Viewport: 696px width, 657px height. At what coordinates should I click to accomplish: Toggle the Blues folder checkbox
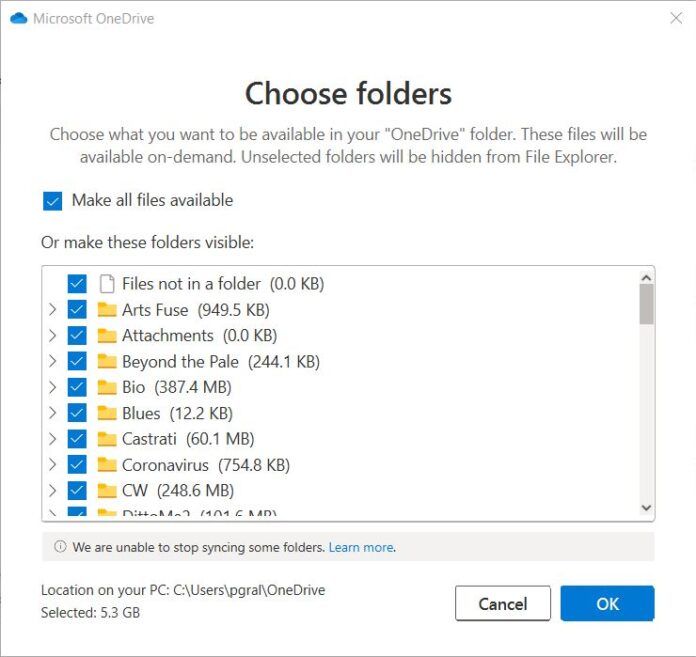pyautogui.click(x=77, y=413)
